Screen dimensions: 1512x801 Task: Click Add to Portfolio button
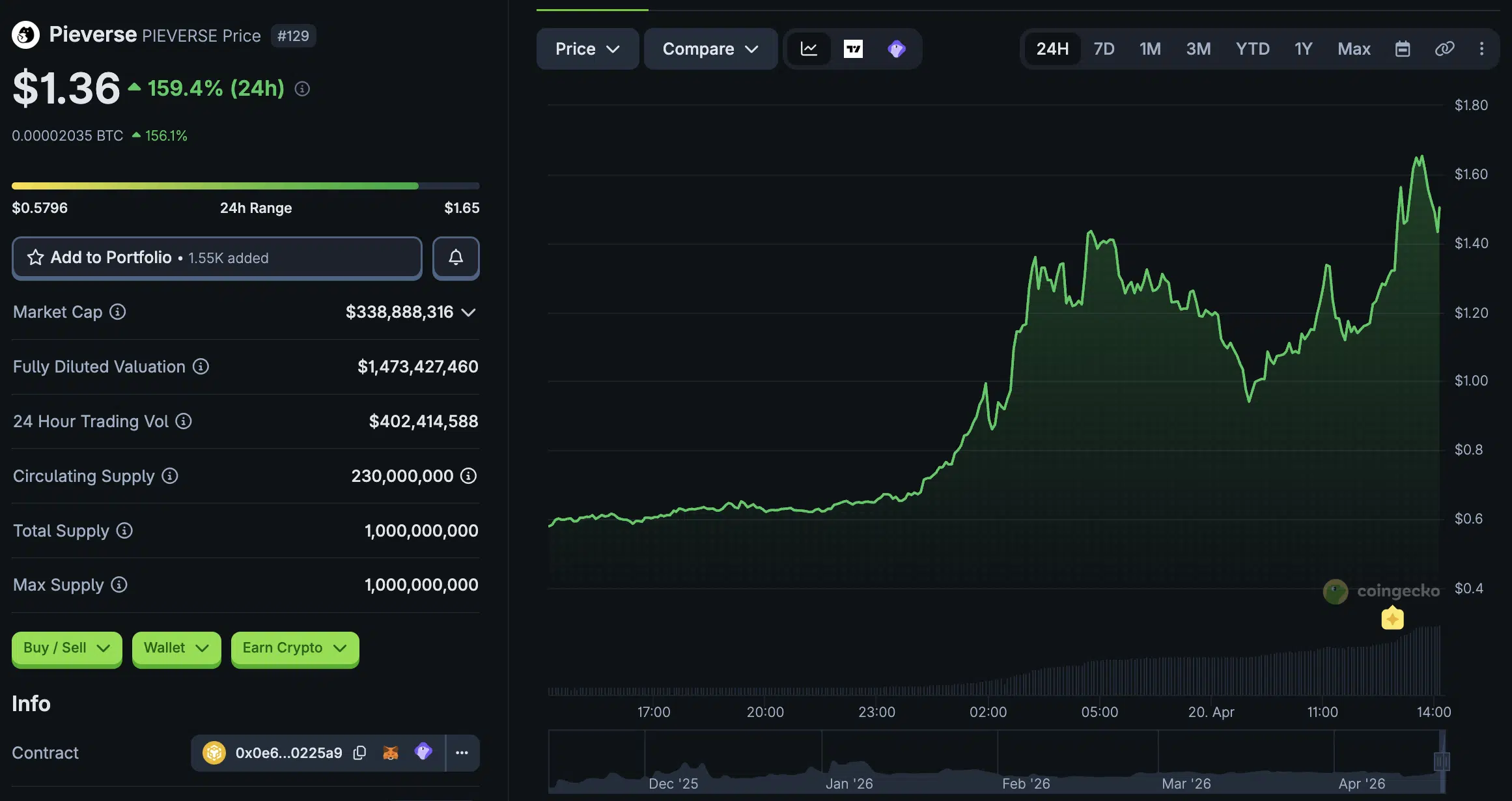217,258
